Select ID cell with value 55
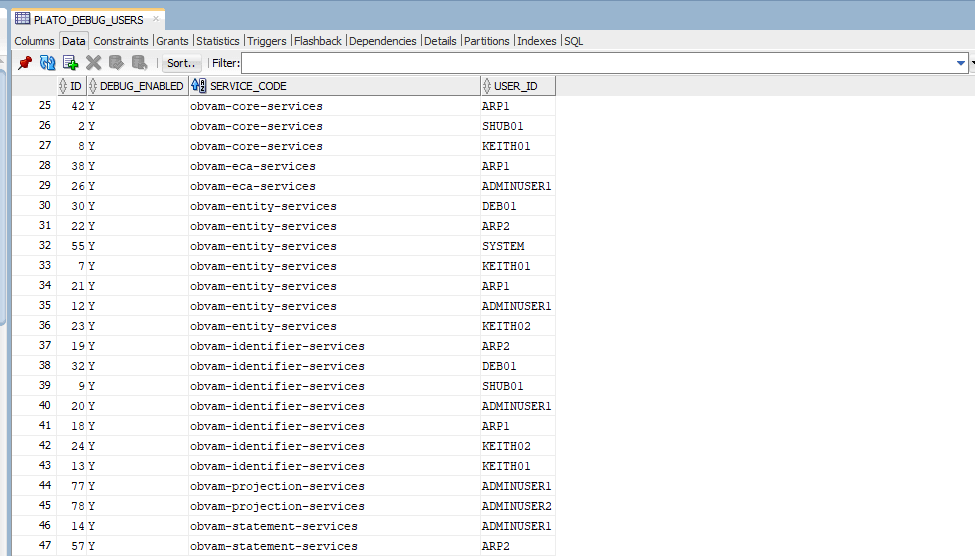Viewport: 975px width, 556px height. tap(72, 246)
